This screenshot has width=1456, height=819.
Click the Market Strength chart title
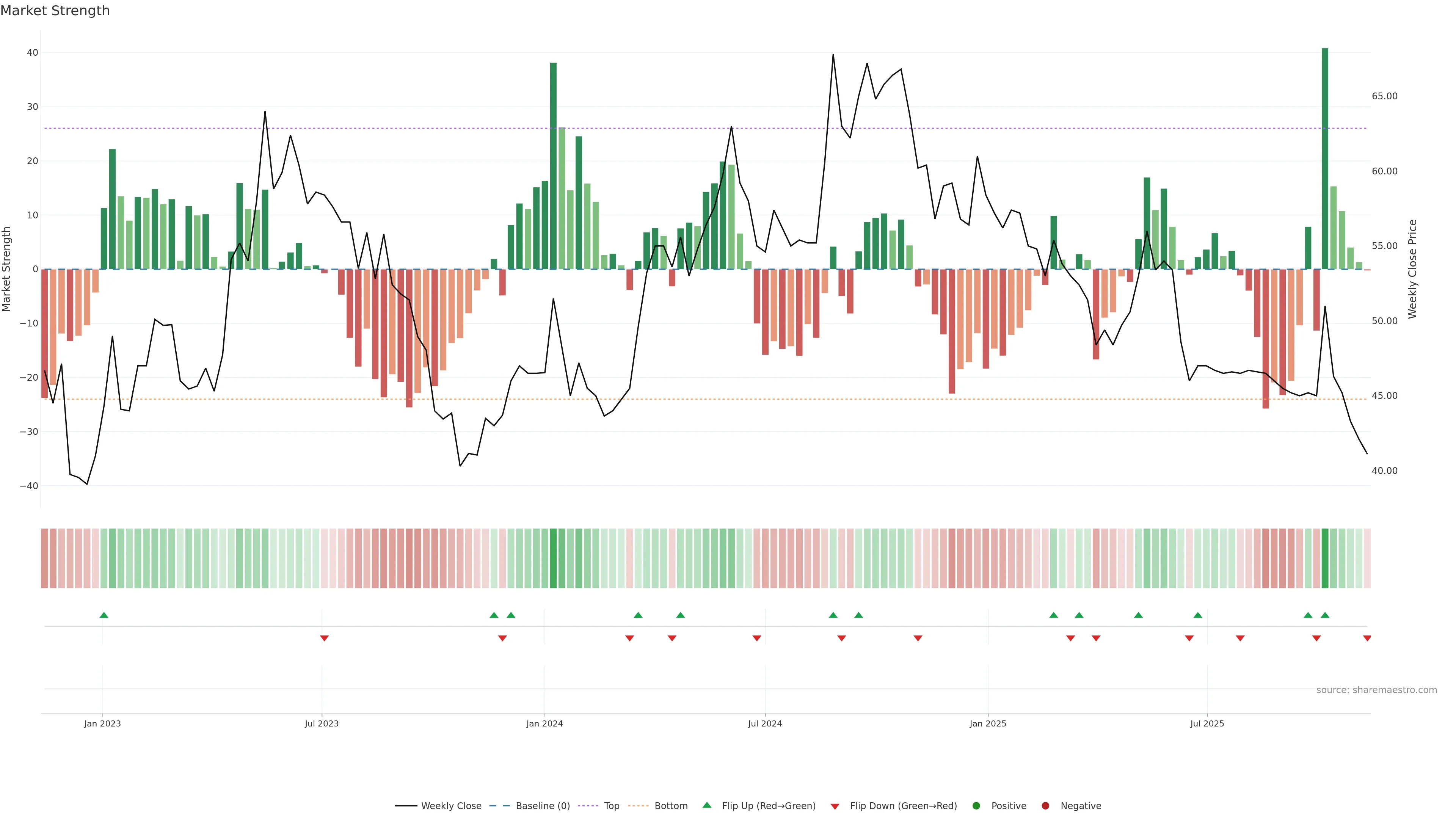55,11
